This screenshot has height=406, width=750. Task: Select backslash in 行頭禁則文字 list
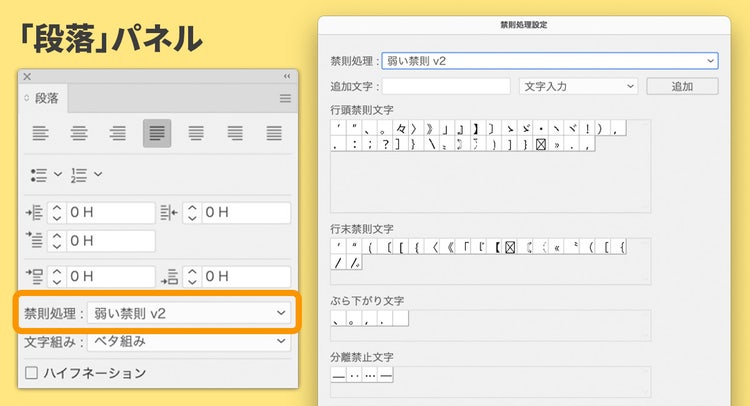click(x=432, y=143)
